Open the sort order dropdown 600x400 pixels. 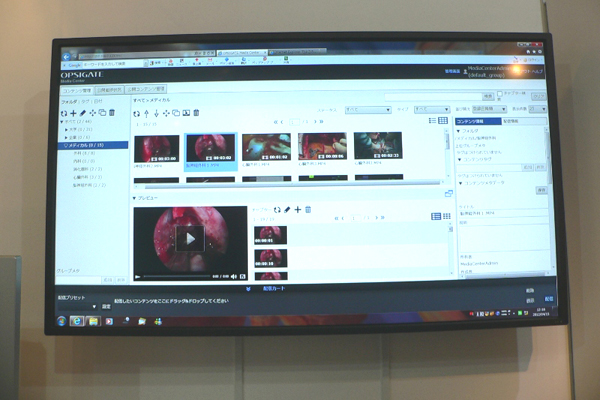click(489, 109)
